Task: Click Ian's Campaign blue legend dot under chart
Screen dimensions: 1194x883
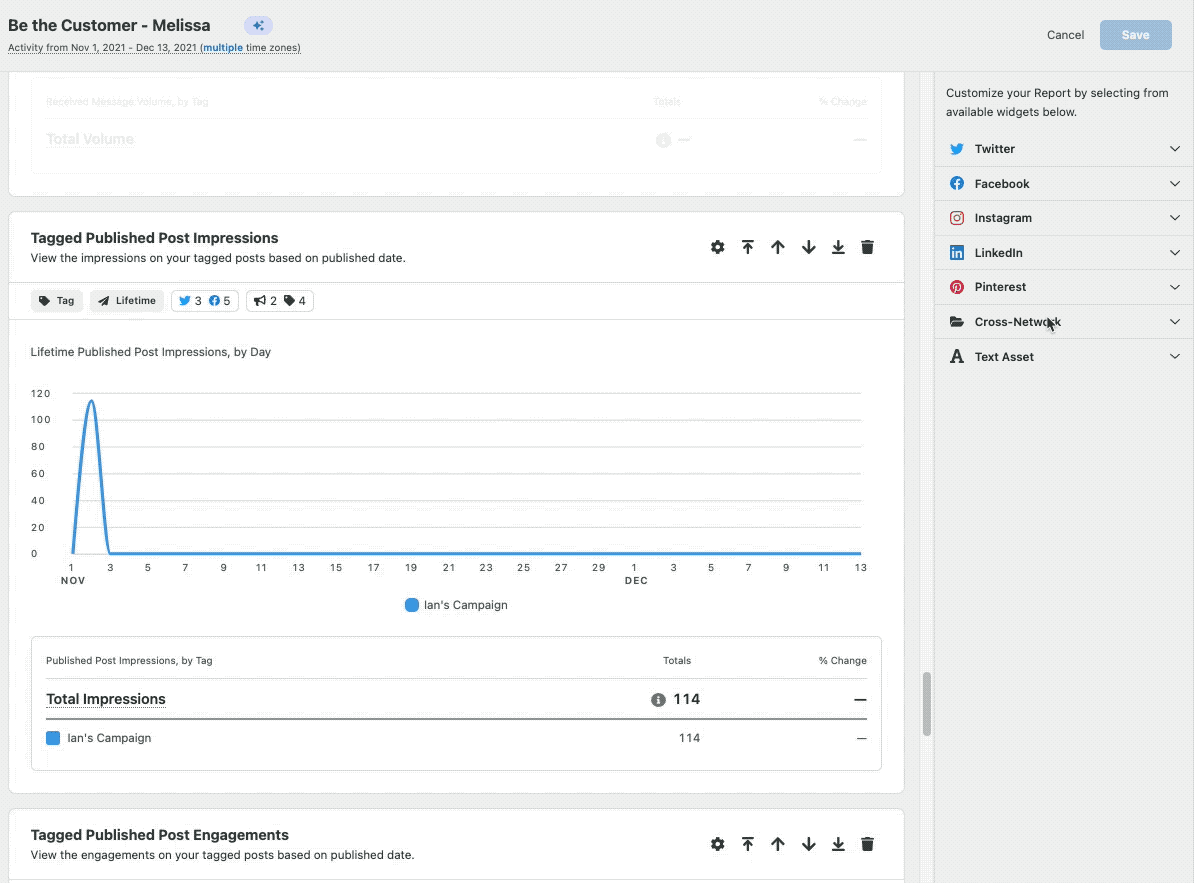Action: tap(412, 605)
